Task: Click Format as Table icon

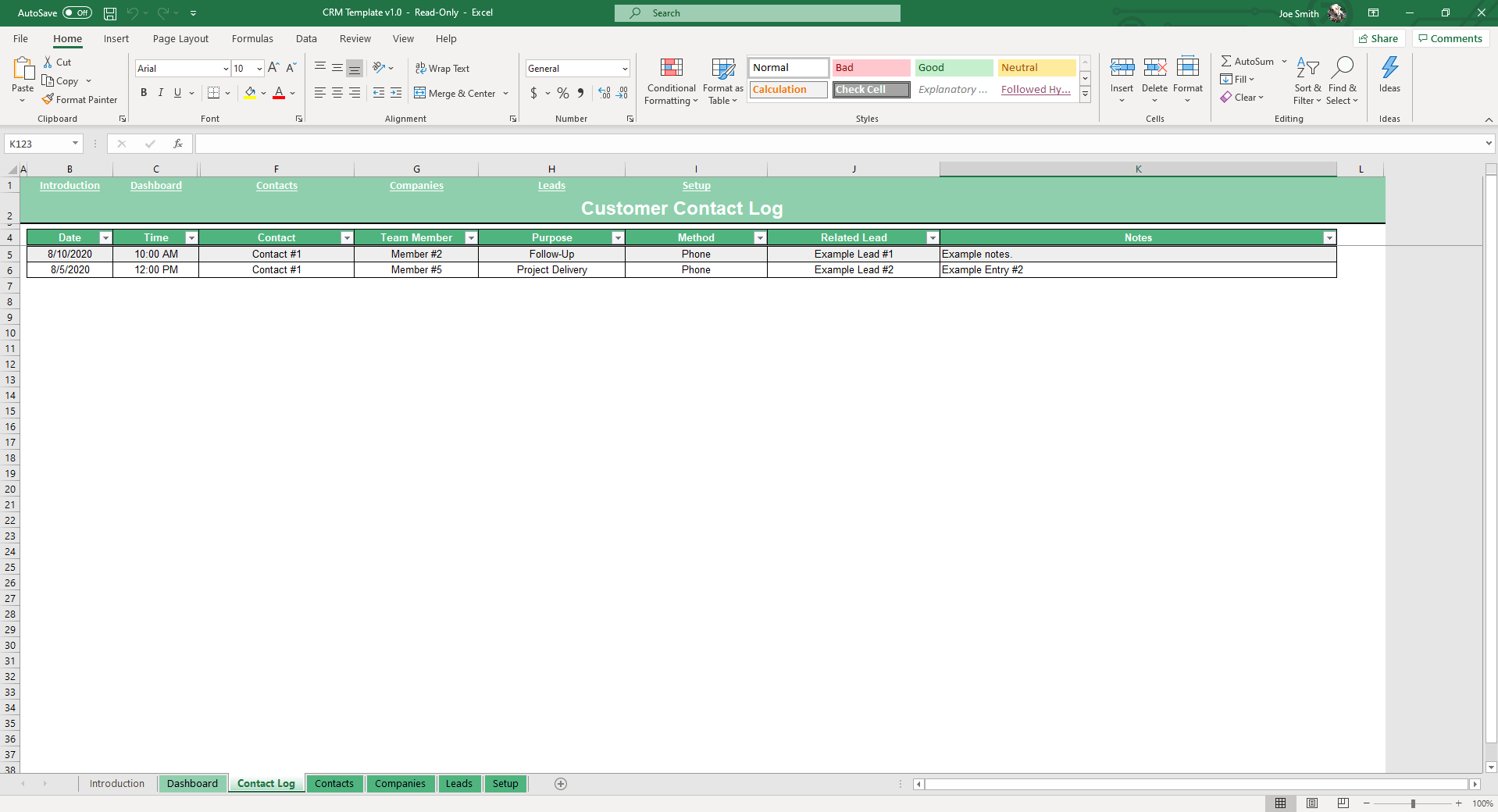Action: (x=723, y=81)
